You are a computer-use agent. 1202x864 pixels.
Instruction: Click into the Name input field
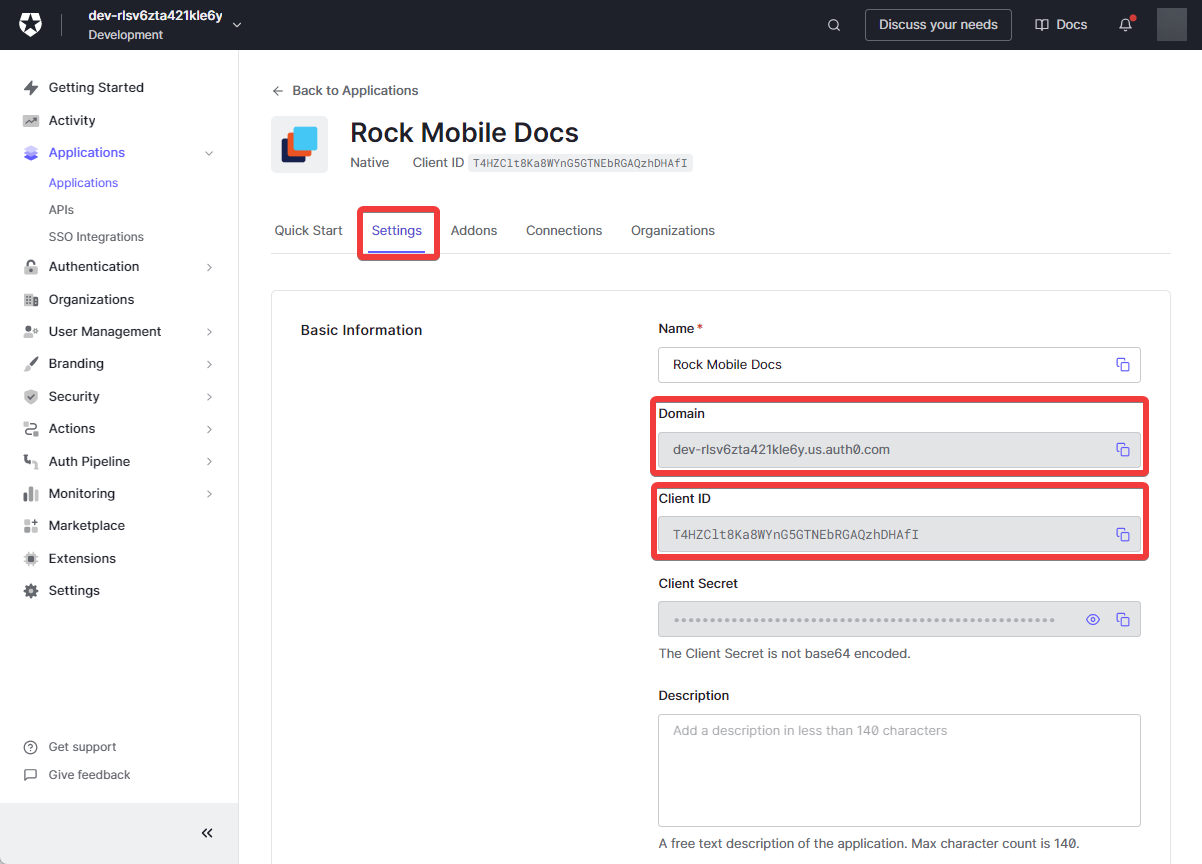[899, 365]
